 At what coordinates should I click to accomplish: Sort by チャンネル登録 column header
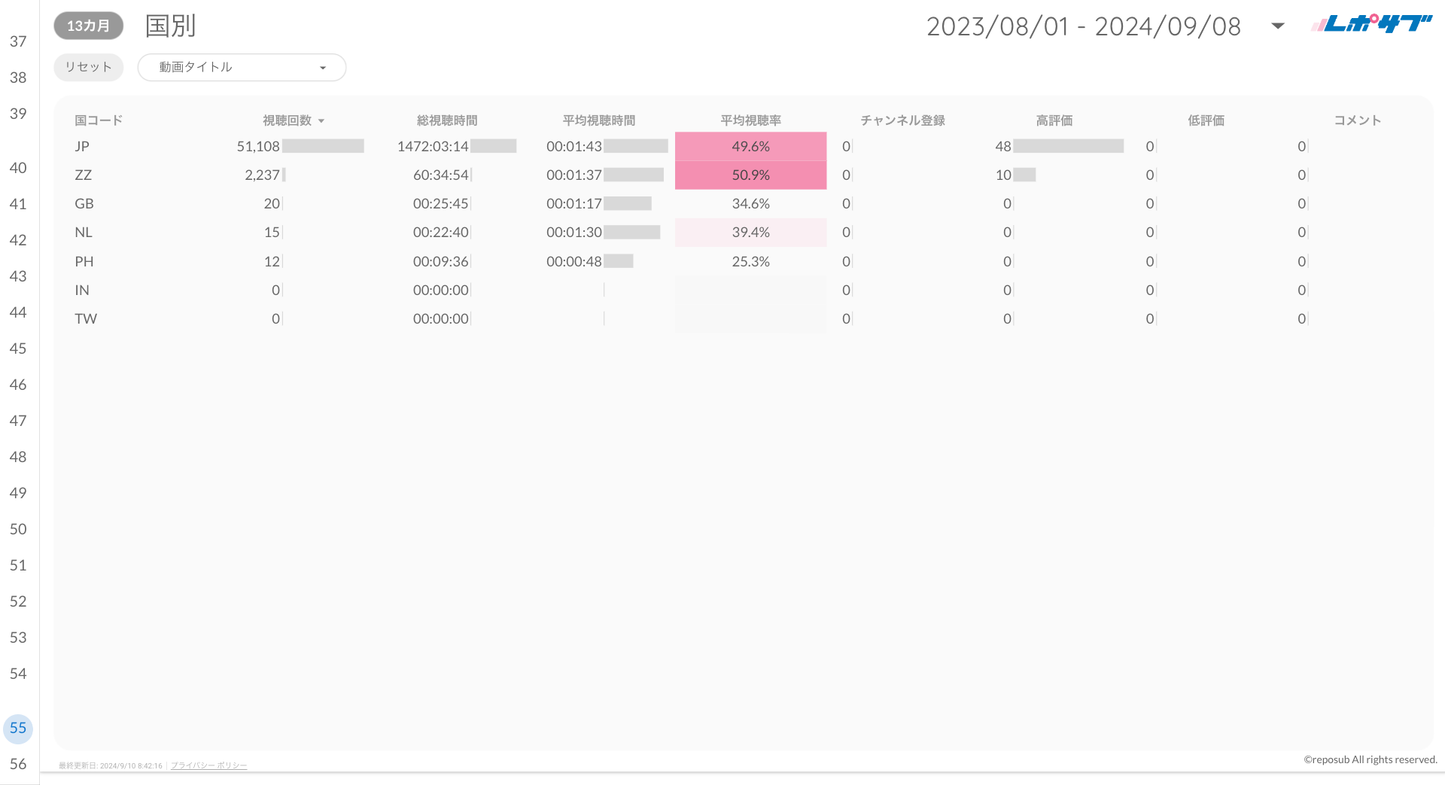point(903,120)
